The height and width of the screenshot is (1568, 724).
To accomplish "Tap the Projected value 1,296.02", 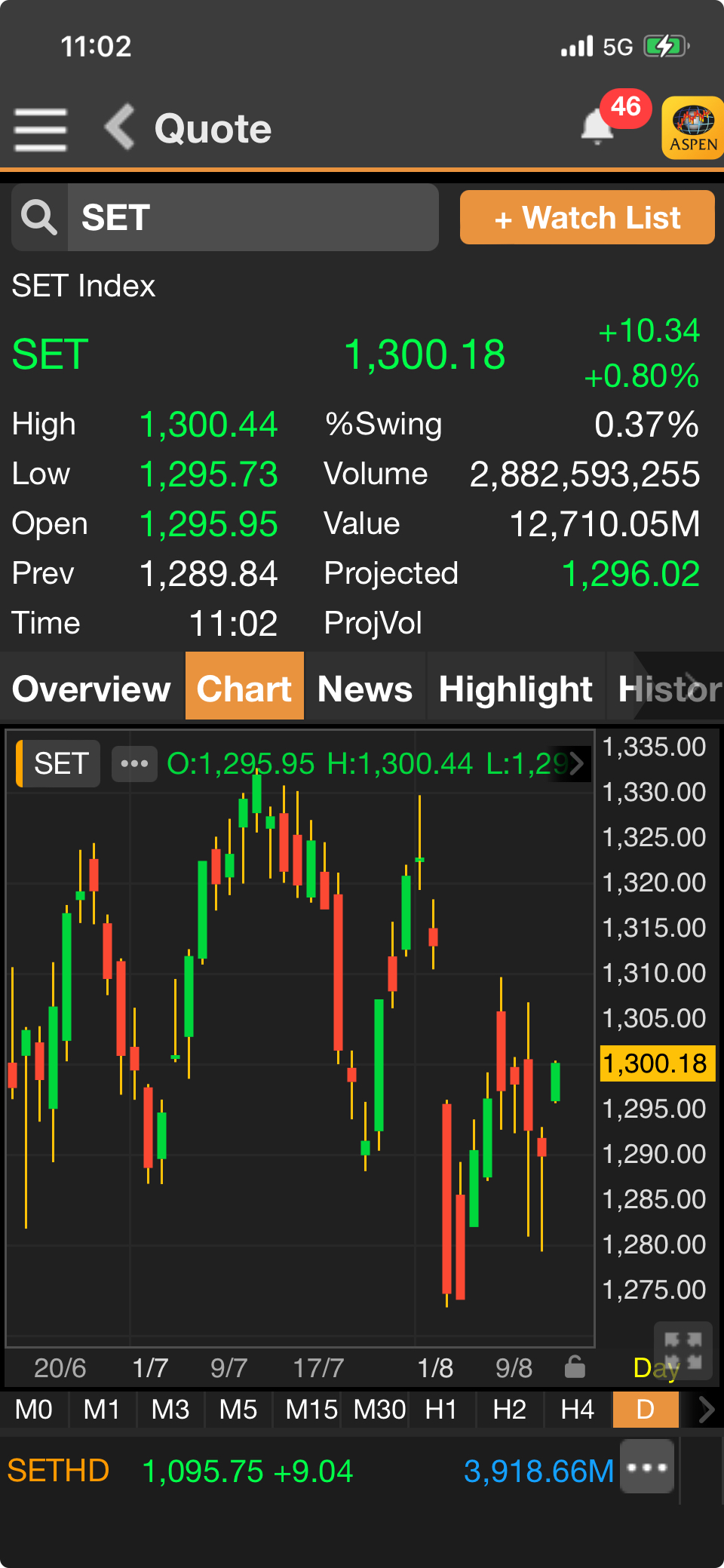I will [x=631, y=574].
